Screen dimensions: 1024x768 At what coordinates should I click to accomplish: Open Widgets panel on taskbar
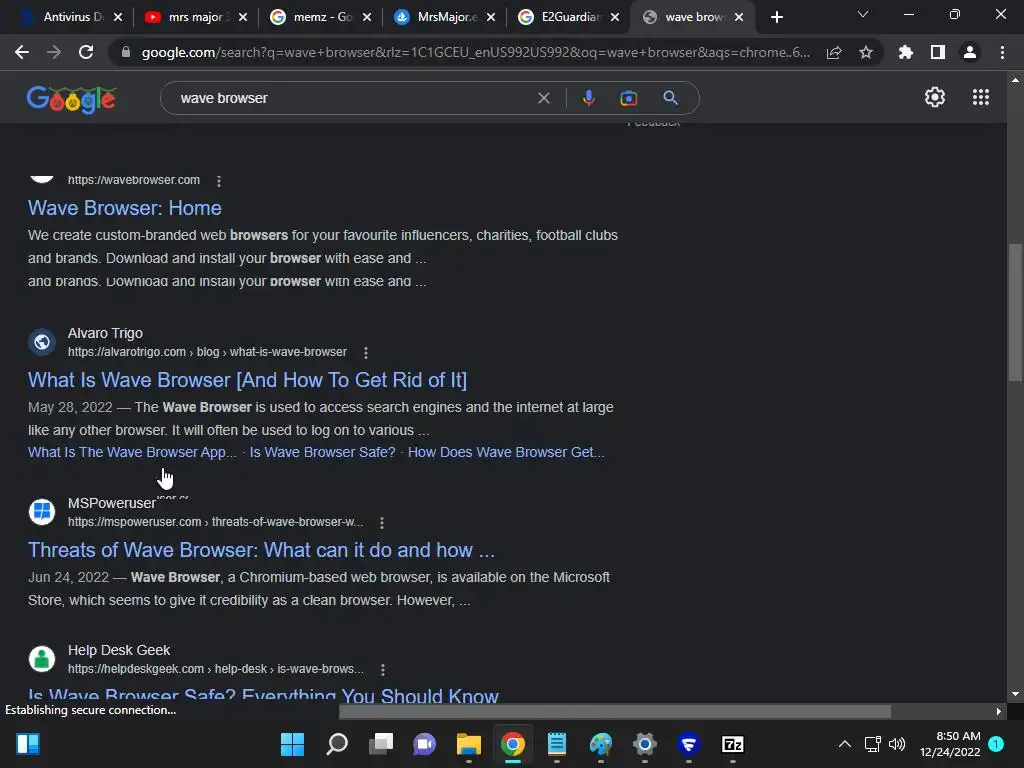pos(28,744)
